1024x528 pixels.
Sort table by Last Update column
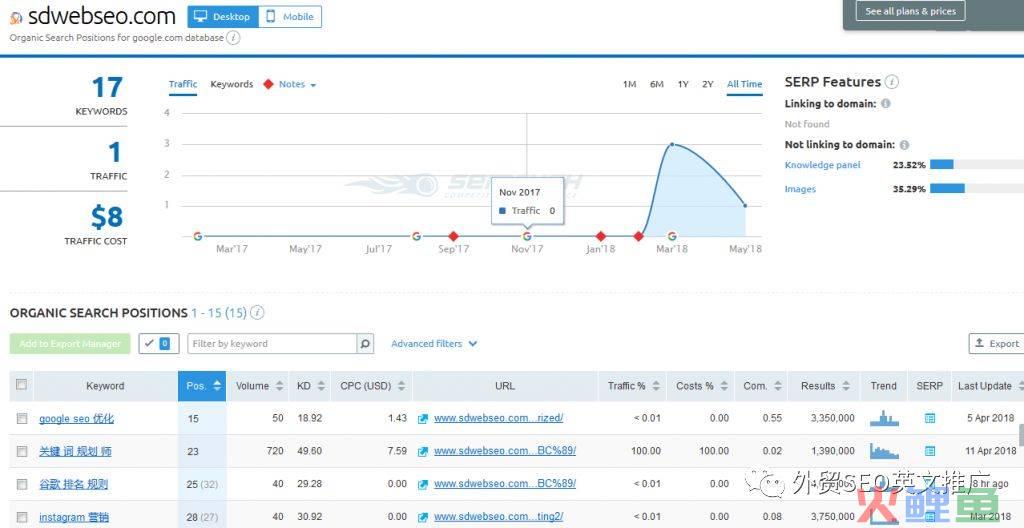(x=989, y=386)
